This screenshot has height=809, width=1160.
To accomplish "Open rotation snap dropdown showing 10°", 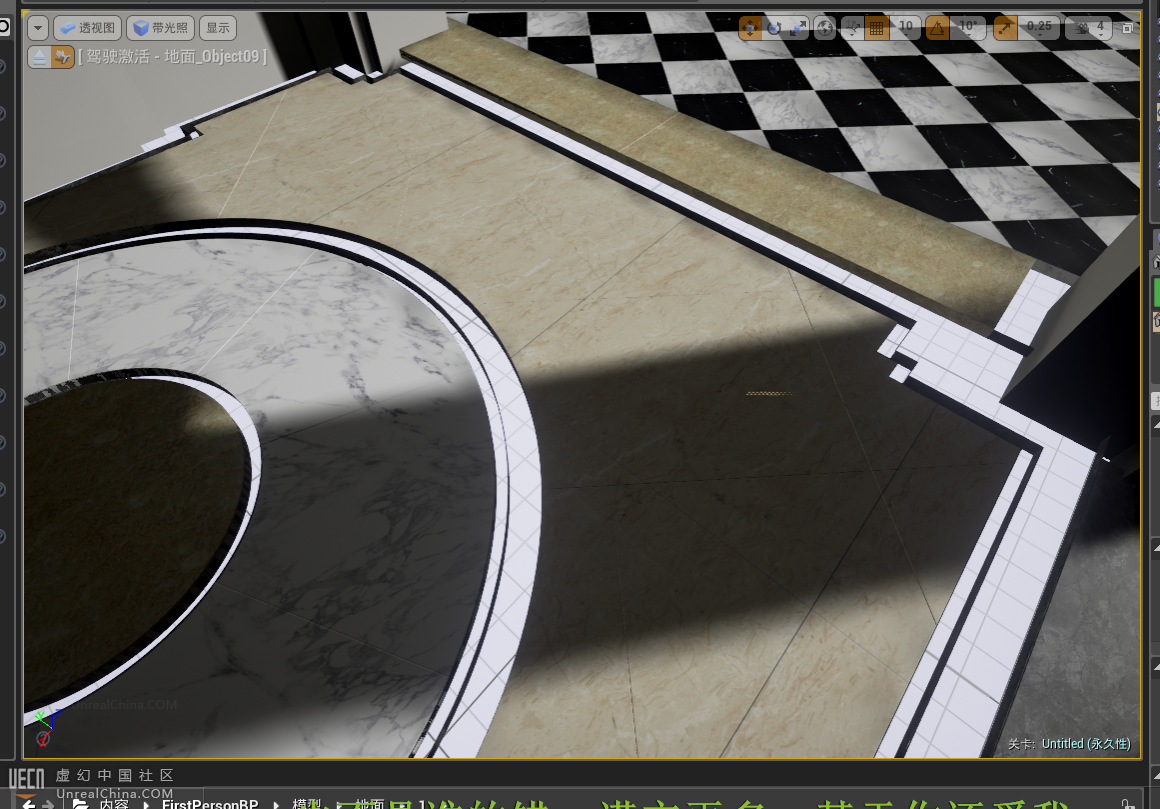I will 968,28.
